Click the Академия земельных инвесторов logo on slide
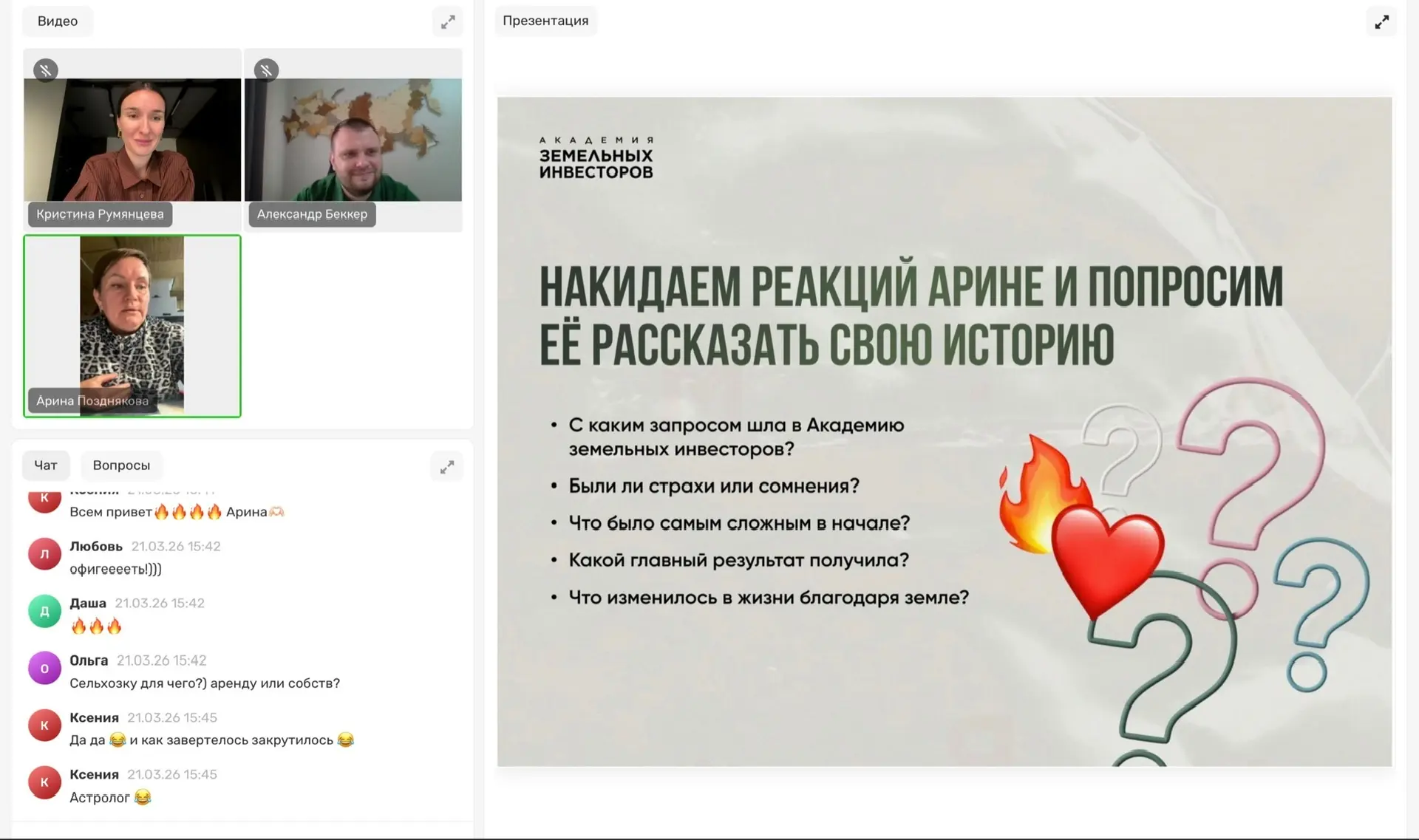 [596, 158]
